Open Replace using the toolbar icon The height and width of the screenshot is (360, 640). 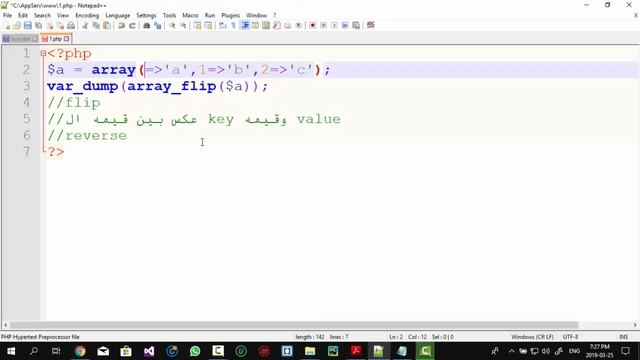158,26
